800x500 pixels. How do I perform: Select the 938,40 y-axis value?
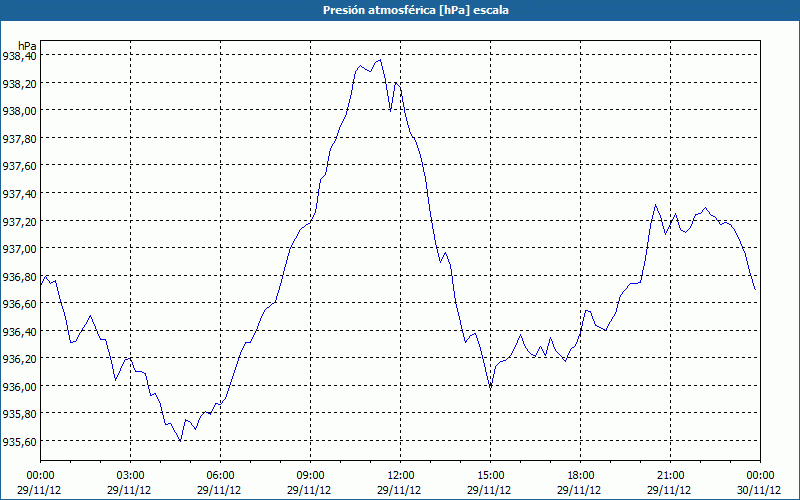(19, 55)
